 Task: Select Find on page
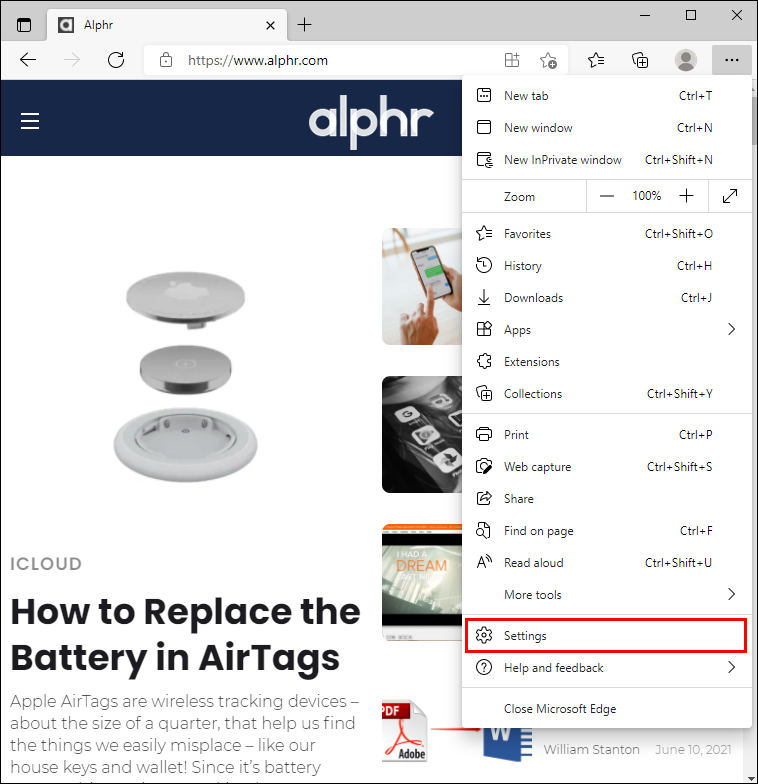(x=606, y=530)
